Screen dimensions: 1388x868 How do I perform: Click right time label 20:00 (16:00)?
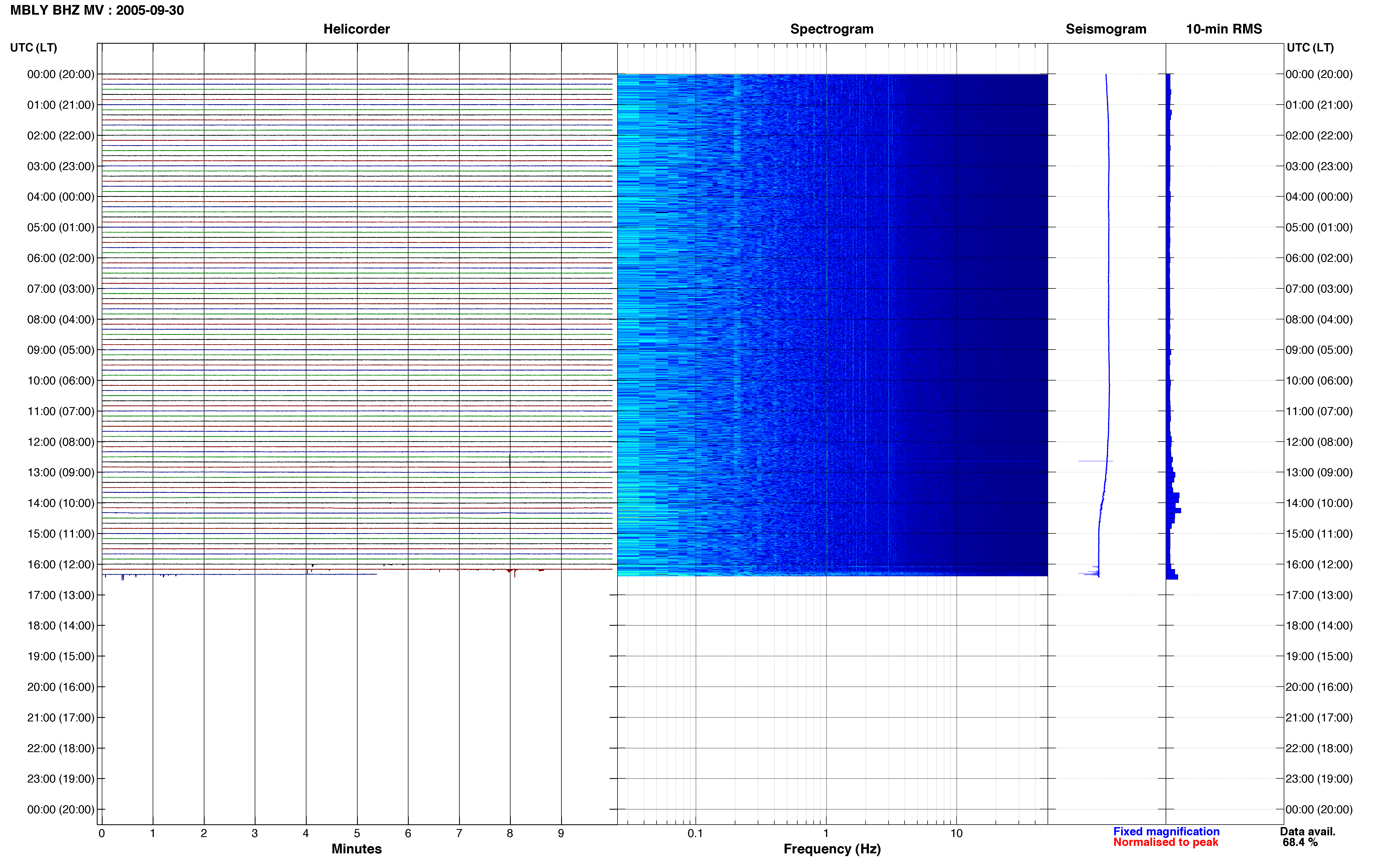coord(1319,687)
